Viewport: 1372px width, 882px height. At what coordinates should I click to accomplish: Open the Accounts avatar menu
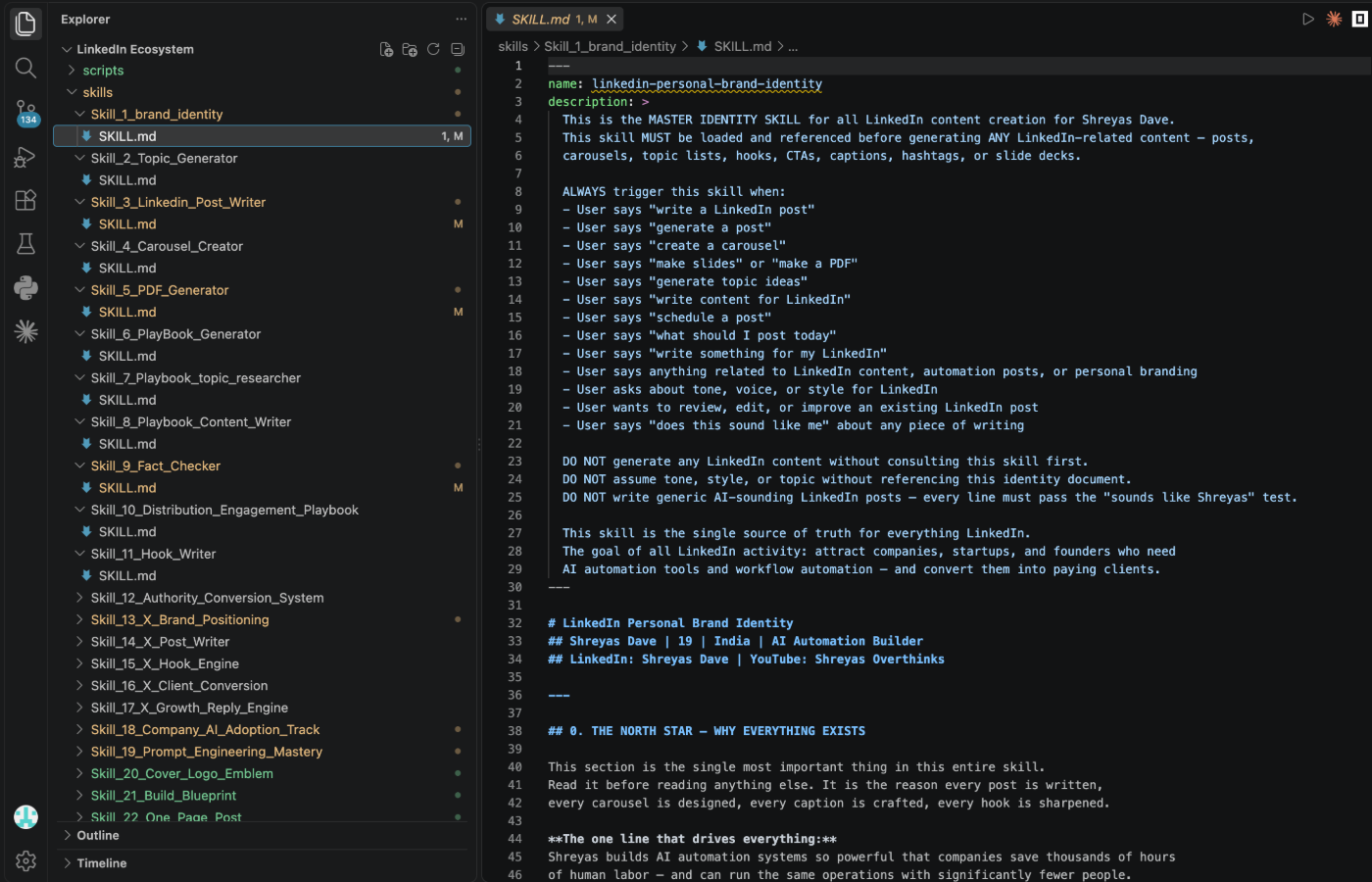click(x=26, y=816)
